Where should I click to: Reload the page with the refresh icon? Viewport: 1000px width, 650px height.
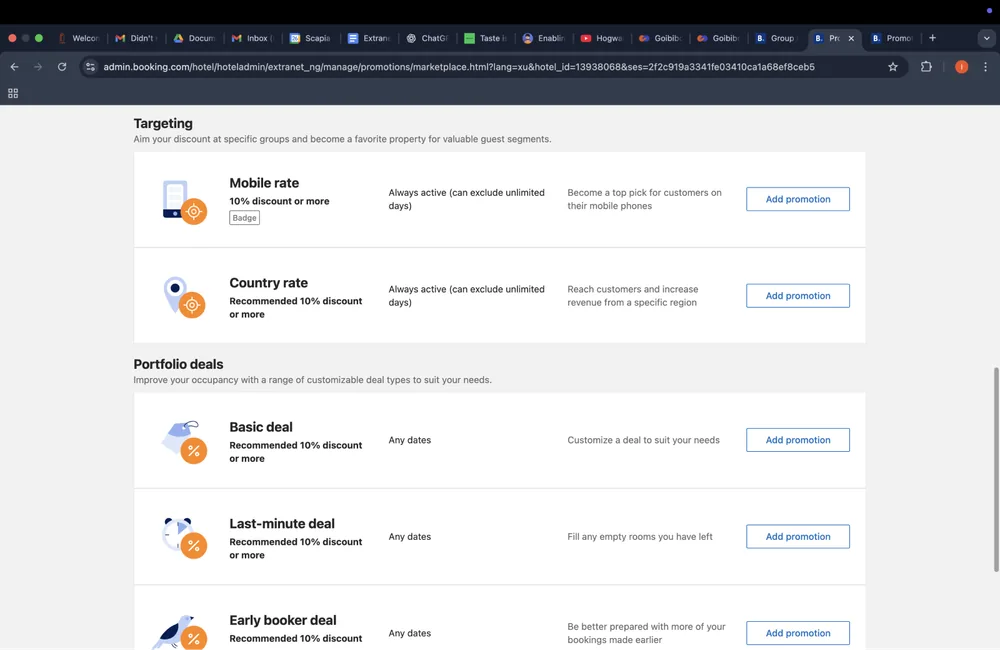pyautogui.click(x=62, y=66)
